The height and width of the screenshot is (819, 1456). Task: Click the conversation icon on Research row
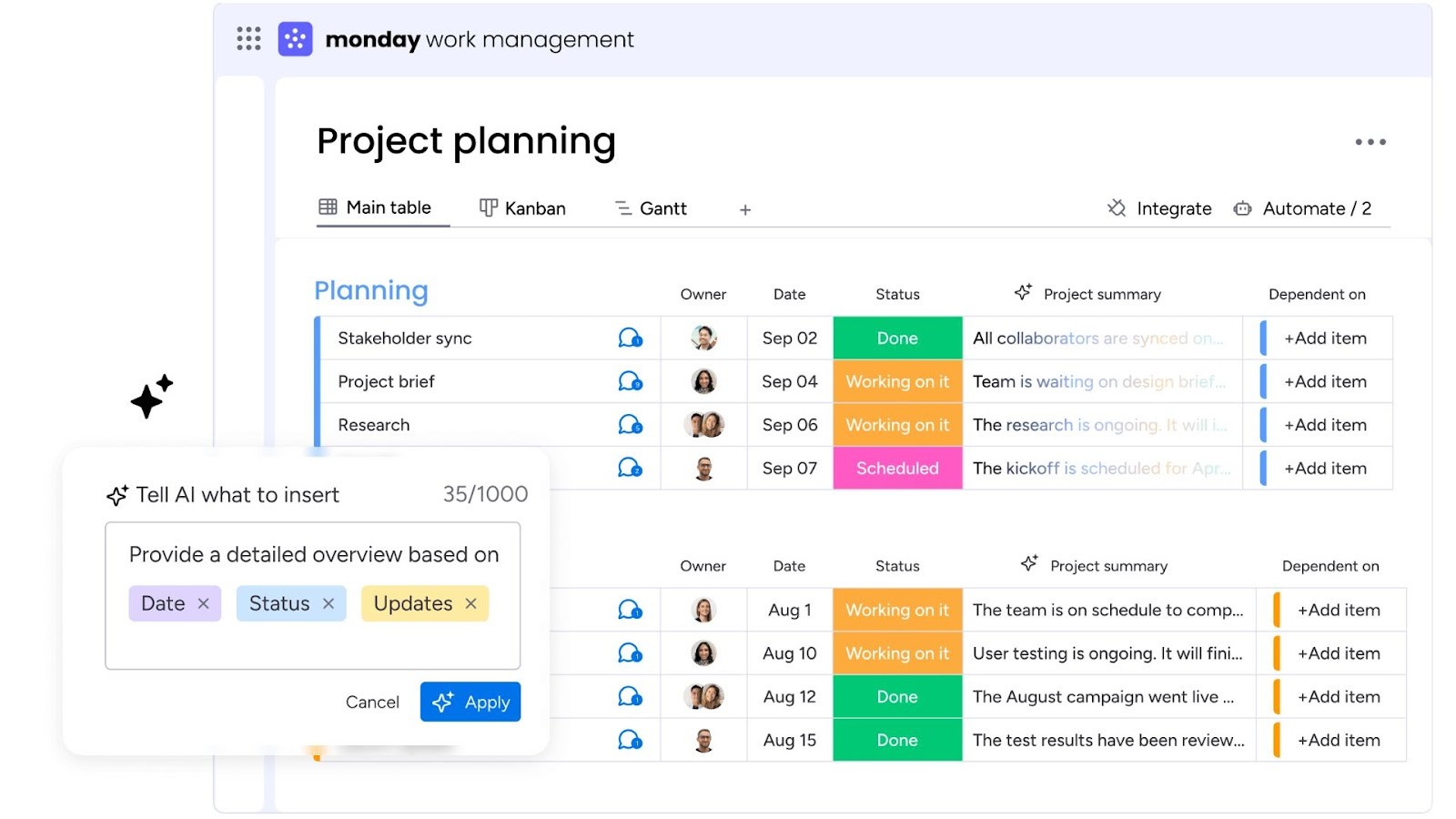[x=628, y=424]
